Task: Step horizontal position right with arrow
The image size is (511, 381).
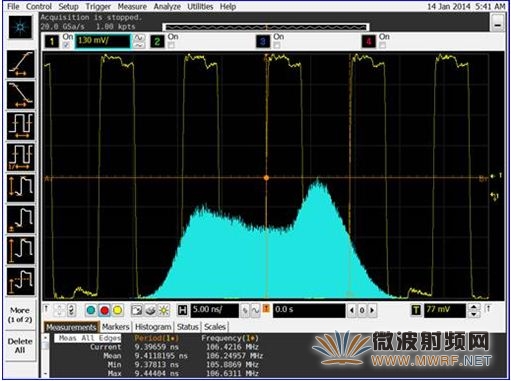Action: click(x=372, y=310)
